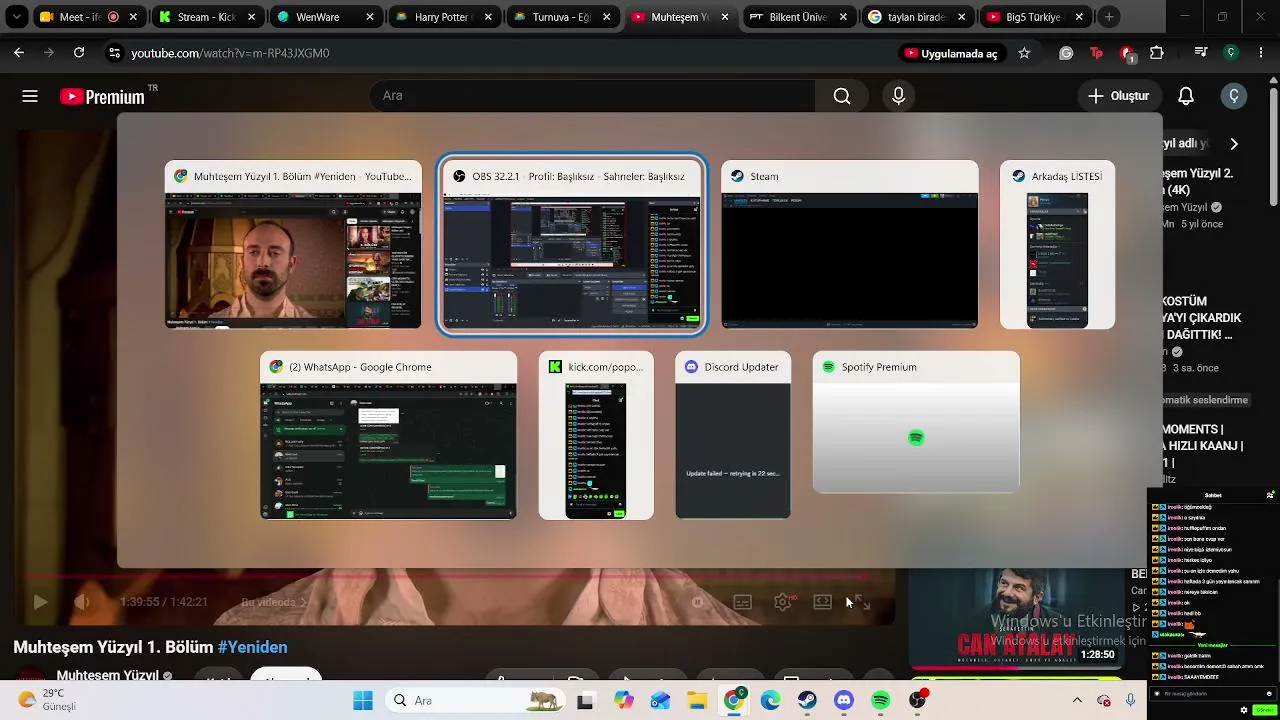Toggle video subtitles button
1280x720 pixels.
tap(742, 602)
